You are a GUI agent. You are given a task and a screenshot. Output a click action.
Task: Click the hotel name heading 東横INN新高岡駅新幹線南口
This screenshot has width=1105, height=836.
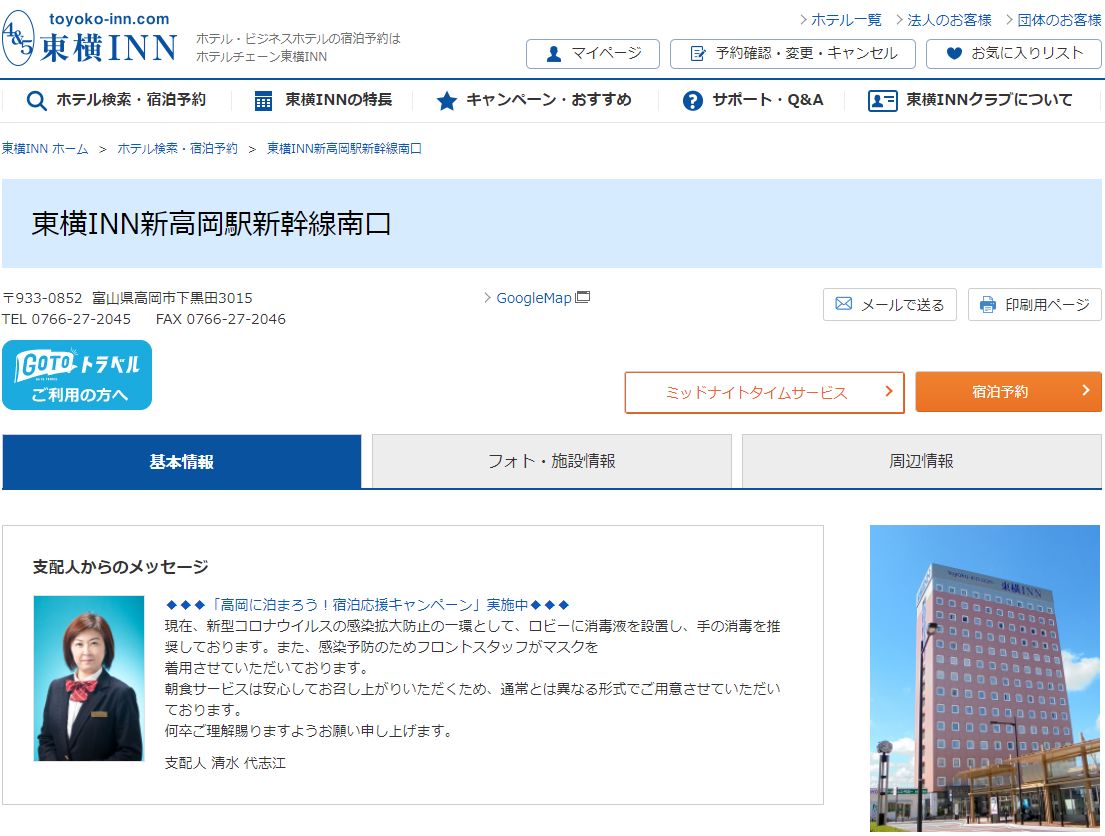pyautogui.click(x=211, y=224)
